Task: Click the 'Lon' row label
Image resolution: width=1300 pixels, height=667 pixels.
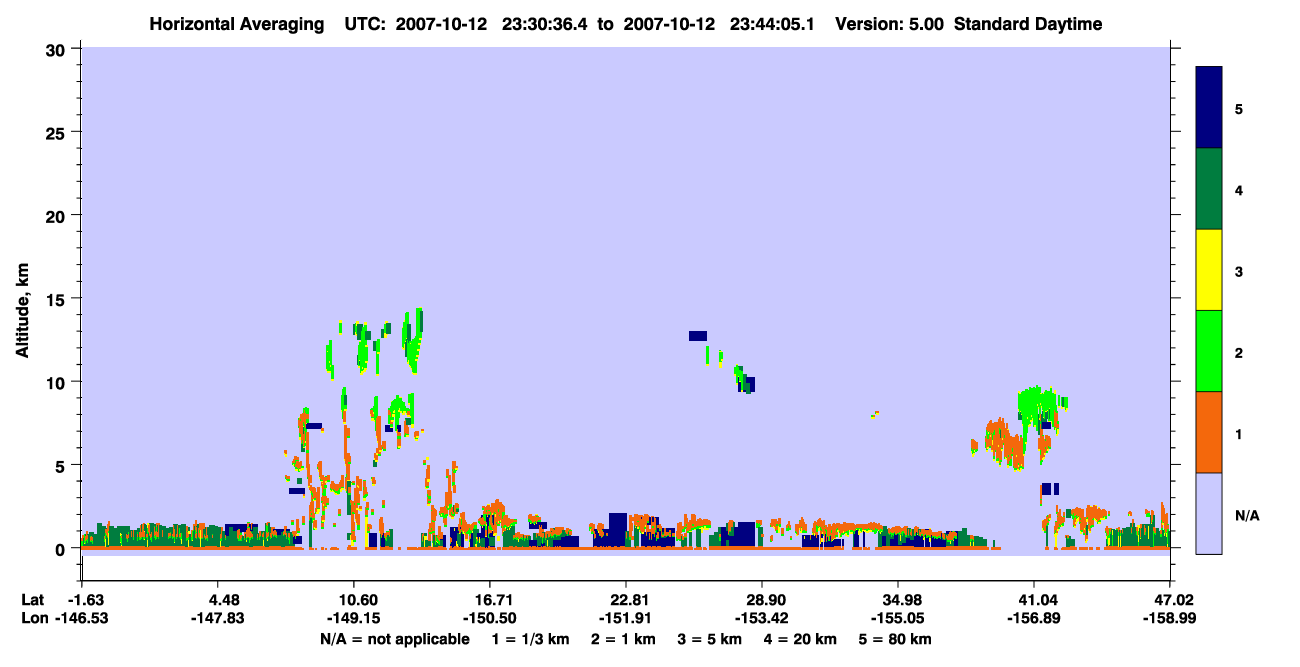Action: pos(33,618)
